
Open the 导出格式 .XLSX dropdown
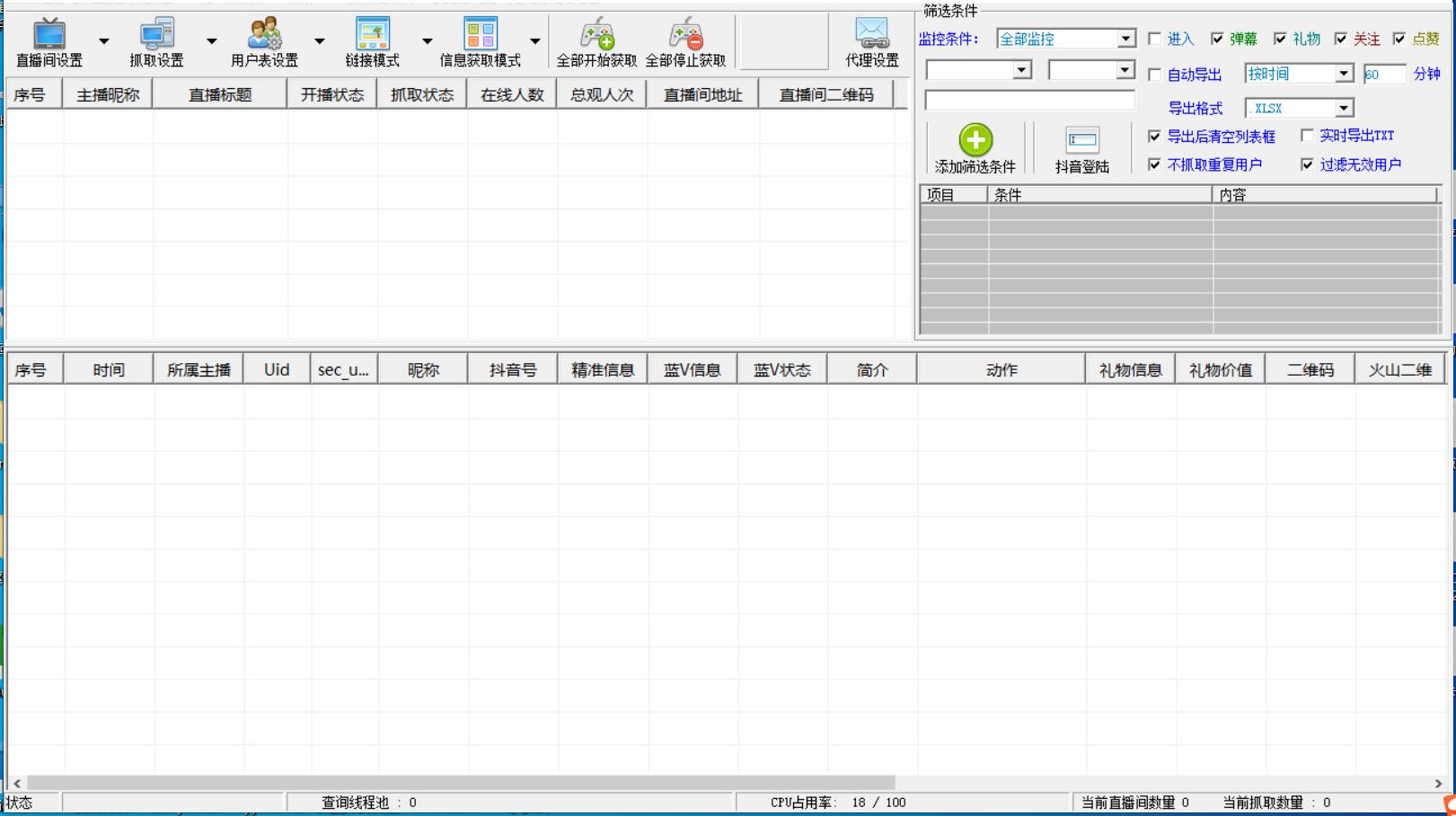[x=1299, y=108]
